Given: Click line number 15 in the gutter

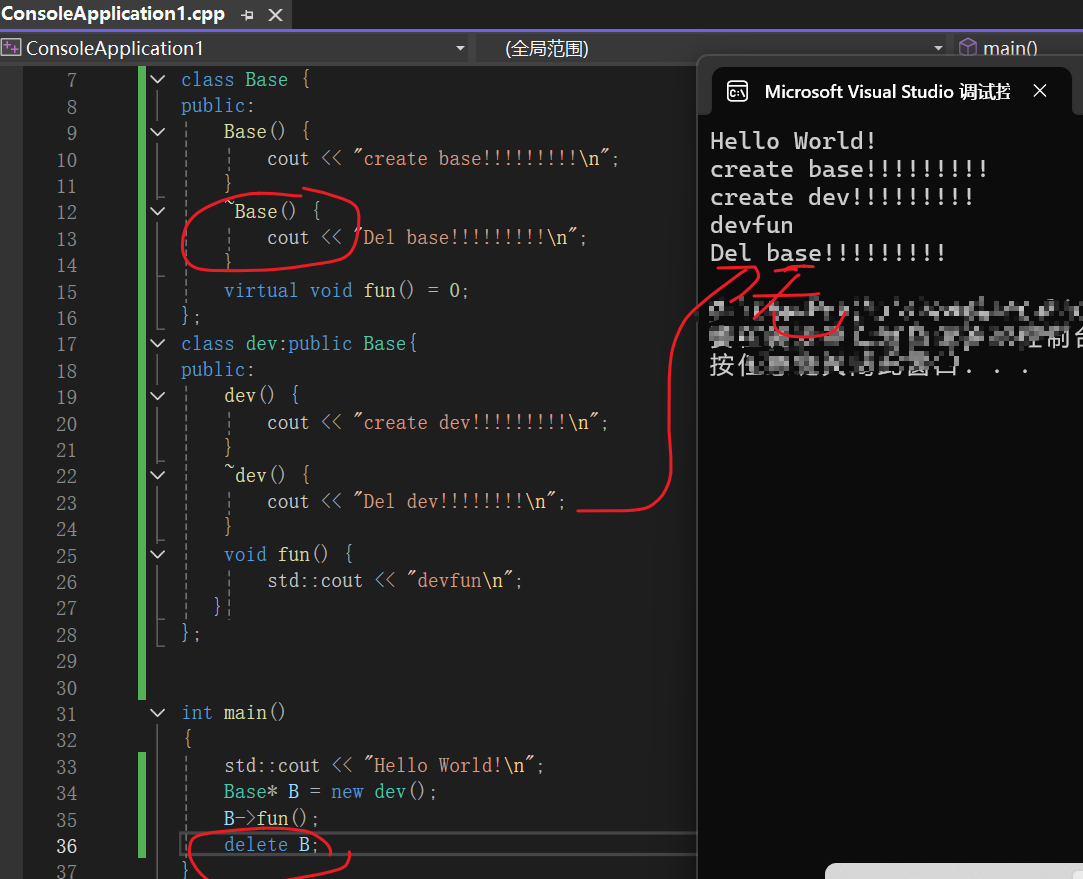Looking at the screenshot, I should 67,292.
